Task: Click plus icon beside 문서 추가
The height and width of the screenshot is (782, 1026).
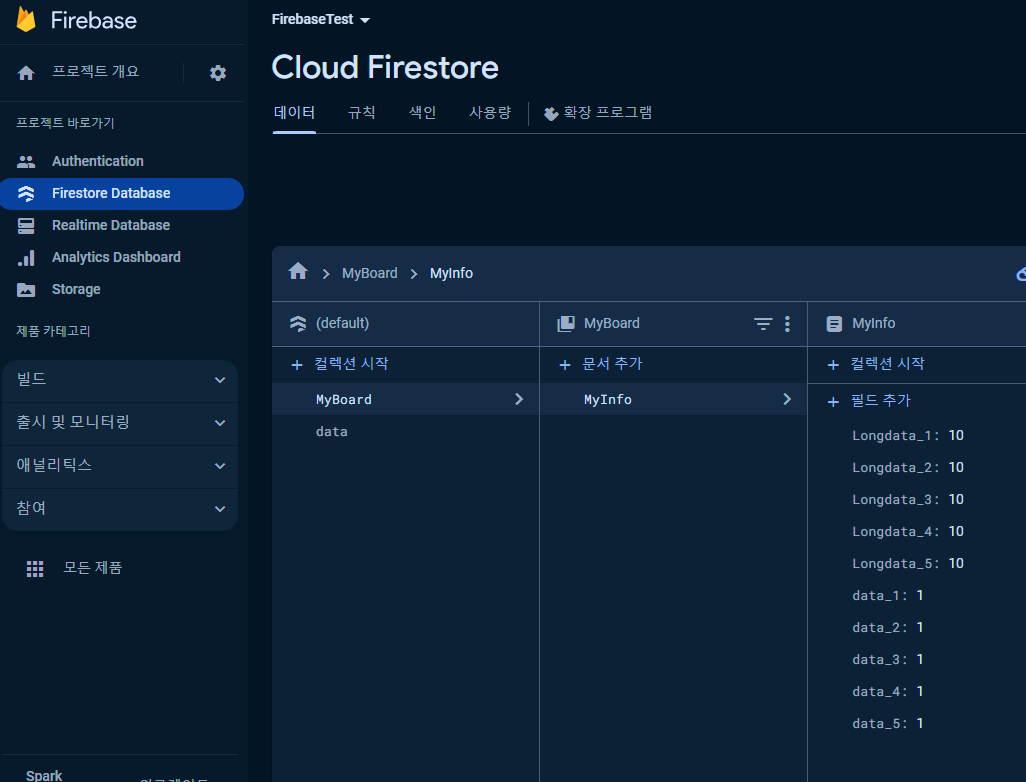Action: pos(565,365)
